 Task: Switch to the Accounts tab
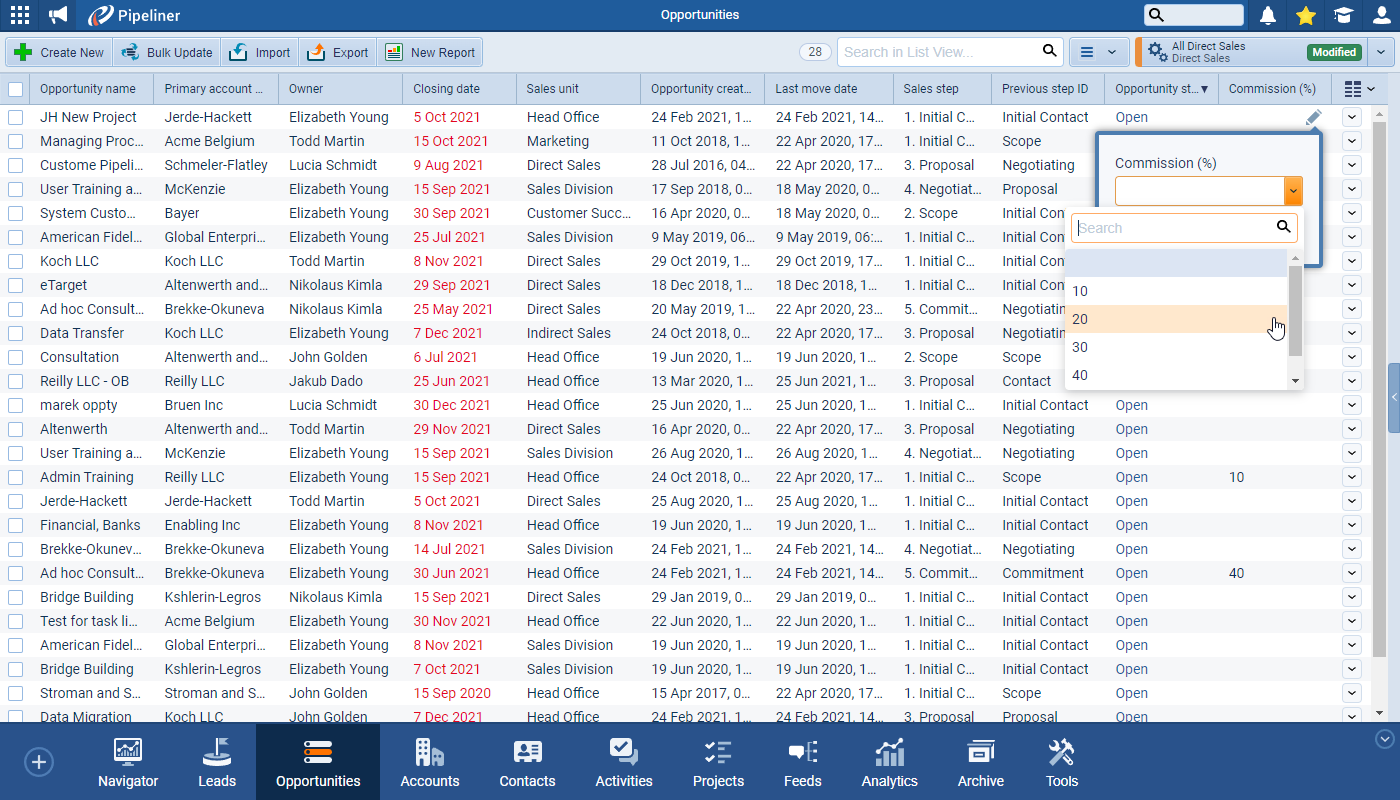pos(429,762)
